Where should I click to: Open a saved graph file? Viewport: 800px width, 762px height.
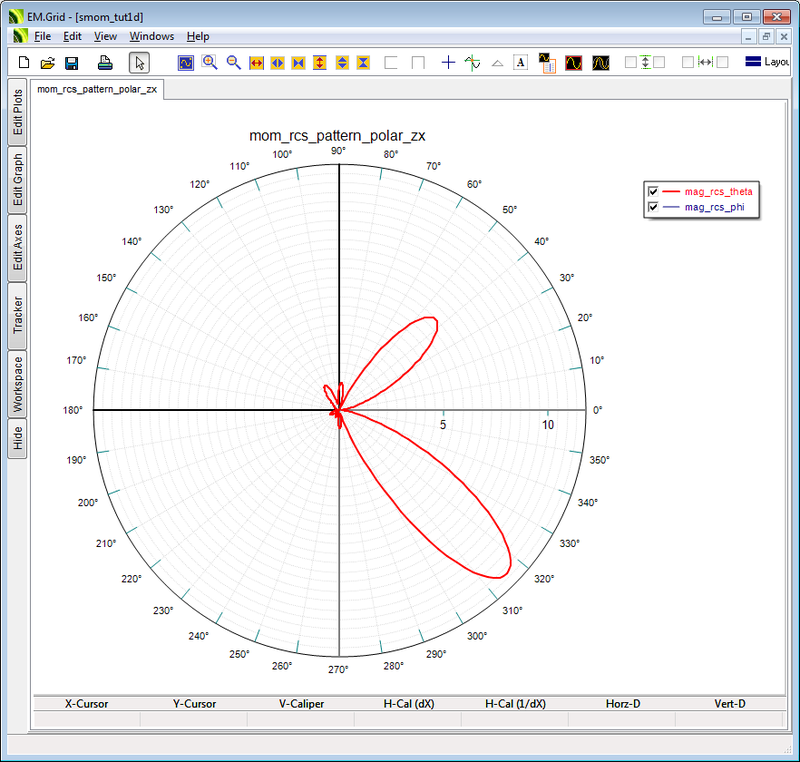click(47, 62)
